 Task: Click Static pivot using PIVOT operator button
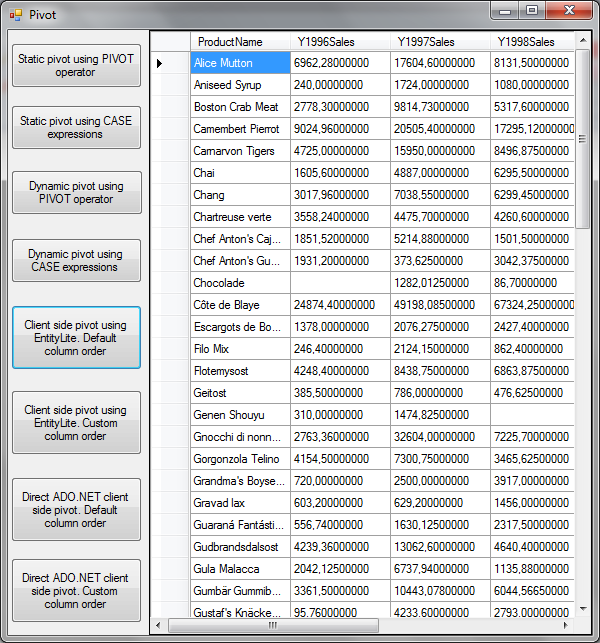(x=76, y=66)
